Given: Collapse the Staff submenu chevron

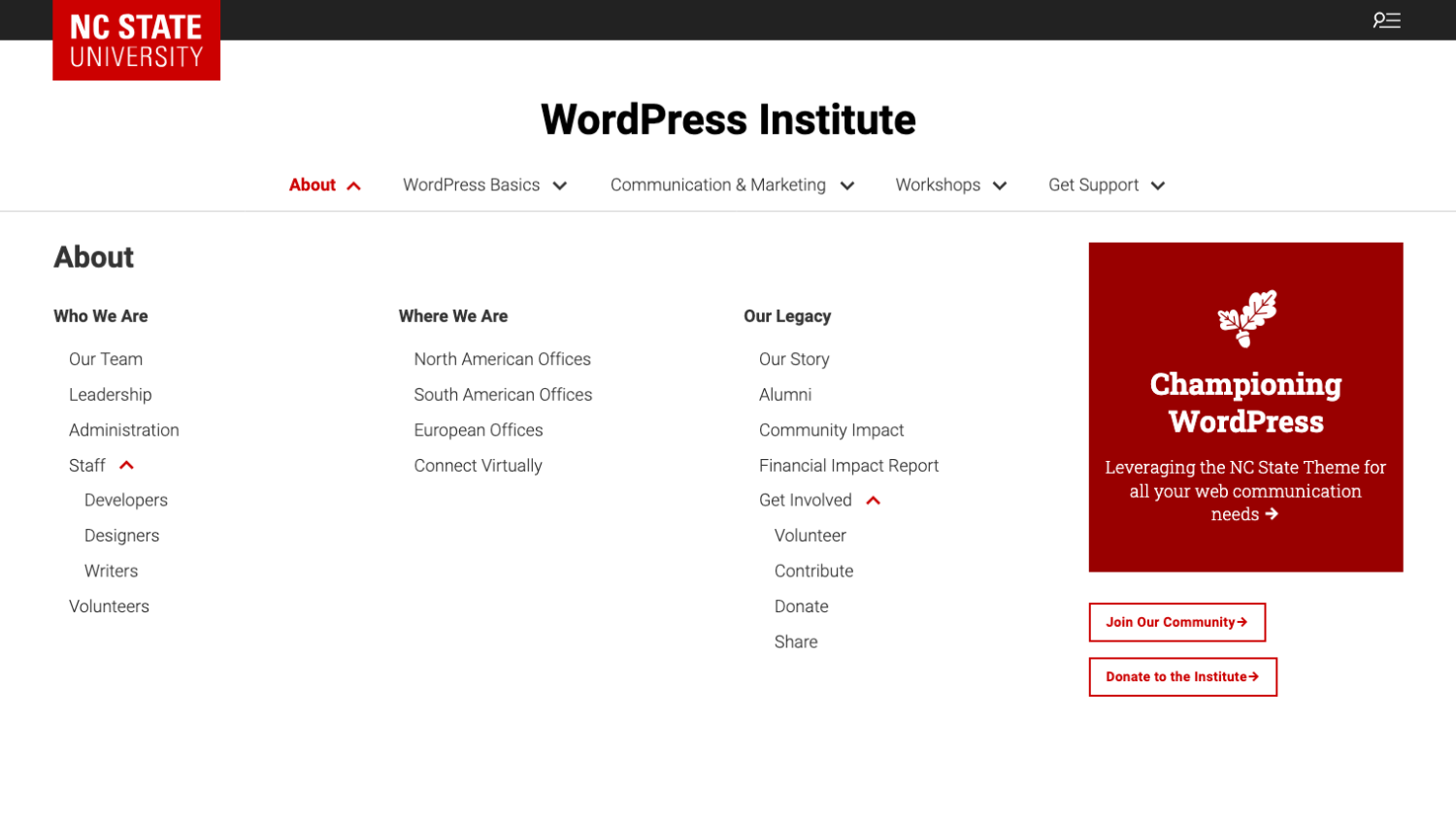Looking at the screenshot, I should click(x=126, y=466).
